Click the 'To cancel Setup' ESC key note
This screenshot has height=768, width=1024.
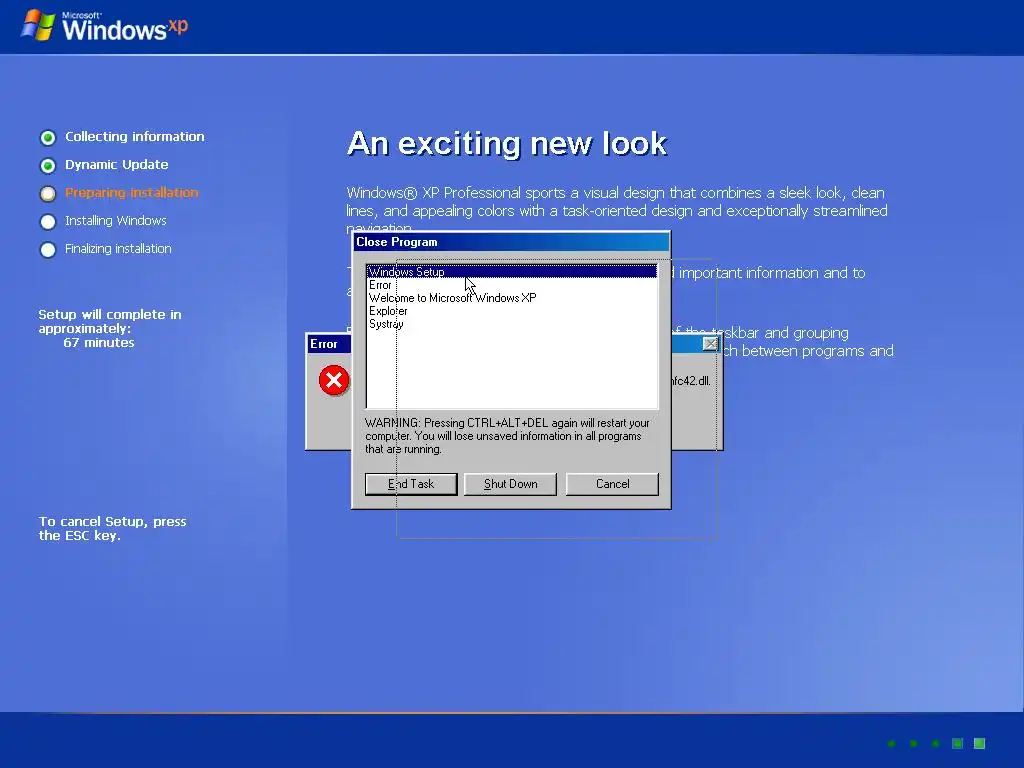pos(112,528)
